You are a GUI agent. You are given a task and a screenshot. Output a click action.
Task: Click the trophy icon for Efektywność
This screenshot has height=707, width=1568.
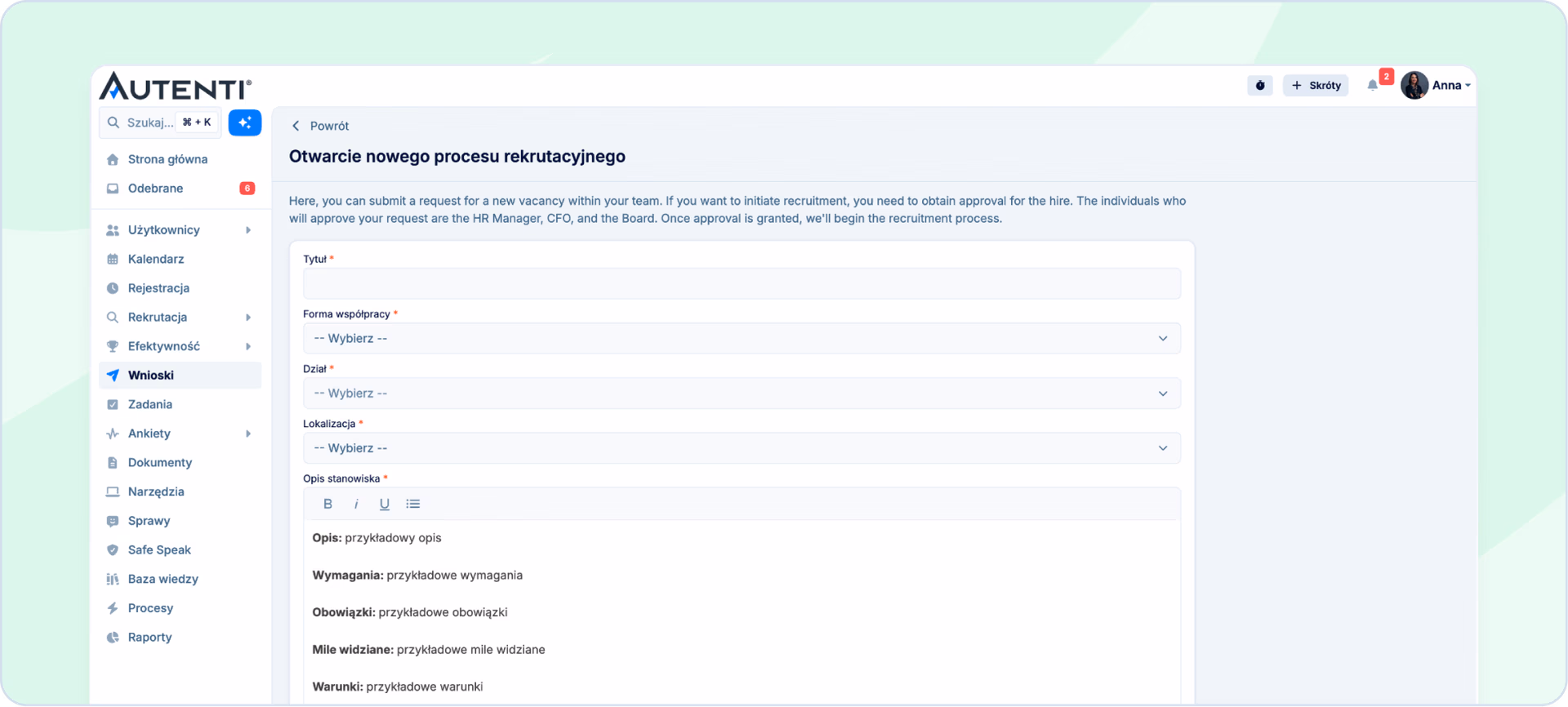pyautogui.click(x=113, y=346)
